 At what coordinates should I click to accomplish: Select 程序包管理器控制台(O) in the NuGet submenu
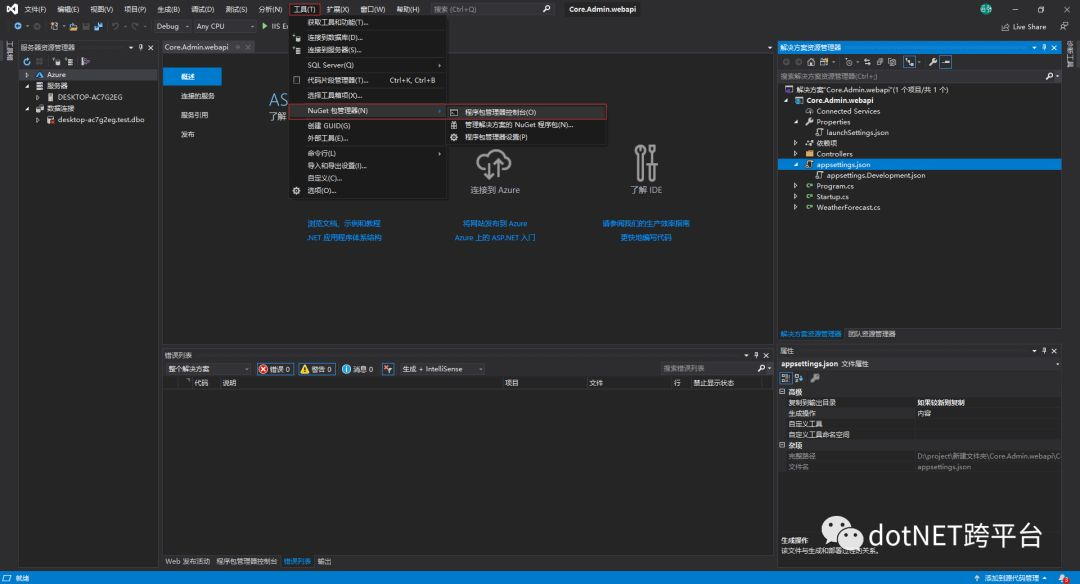coord(527,112)
